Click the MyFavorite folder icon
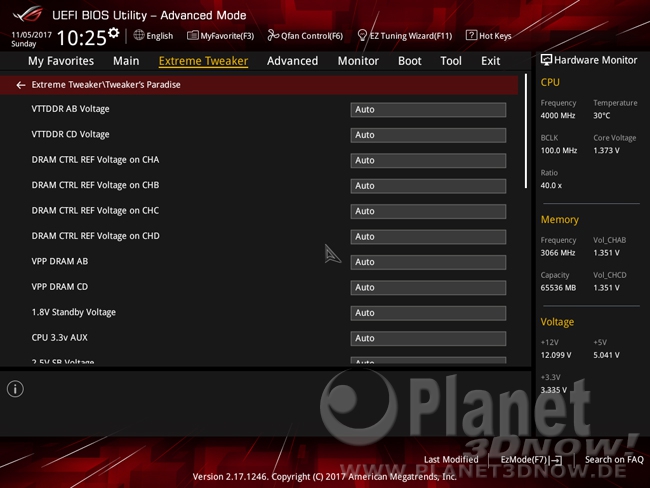 coord(192,35)
